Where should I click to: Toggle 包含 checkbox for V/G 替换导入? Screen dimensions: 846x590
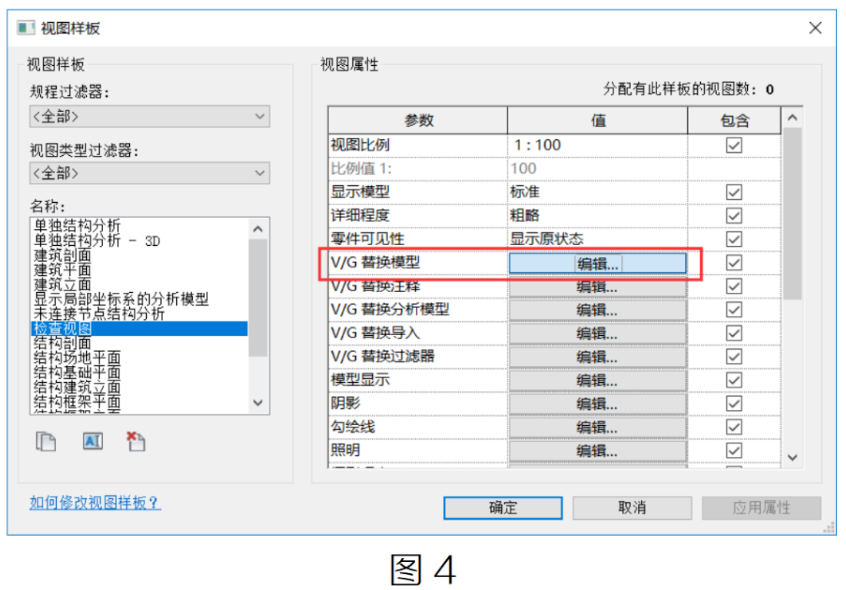(734, 333)
